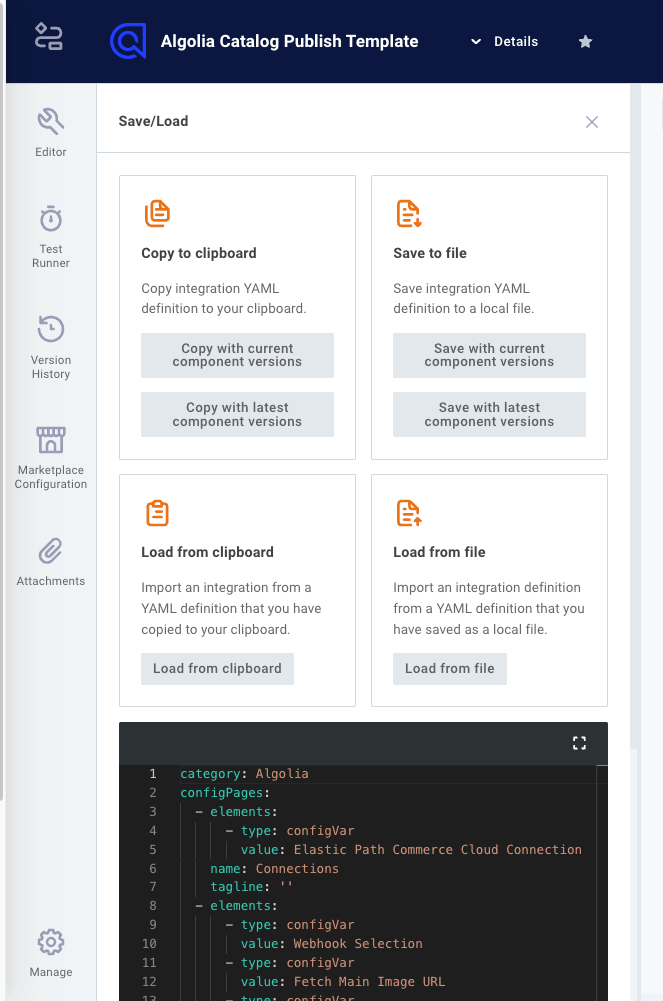Click Copy with latest component versions
The image size is (663, 1001).
(x=237, y=414)
